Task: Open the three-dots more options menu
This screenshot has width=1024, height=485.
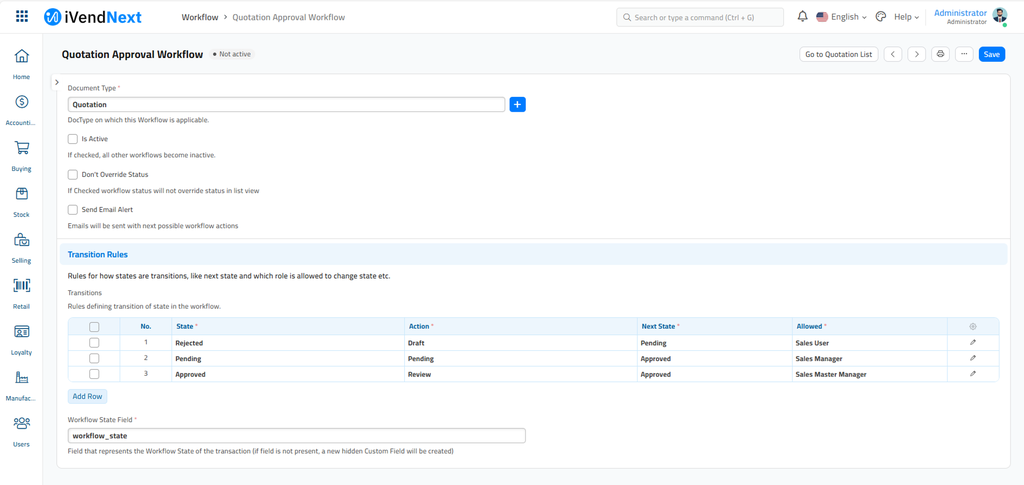Action: coord(964,54)
